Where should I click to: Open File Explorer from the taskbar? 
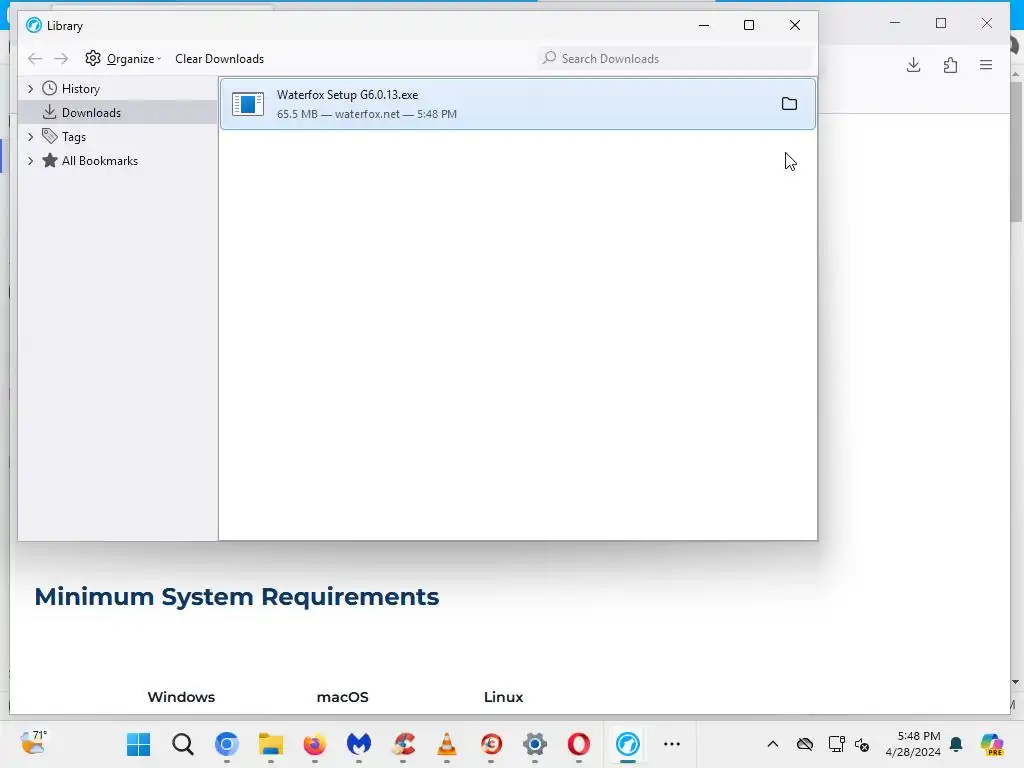pyautogui.click(x=270, y=744)
